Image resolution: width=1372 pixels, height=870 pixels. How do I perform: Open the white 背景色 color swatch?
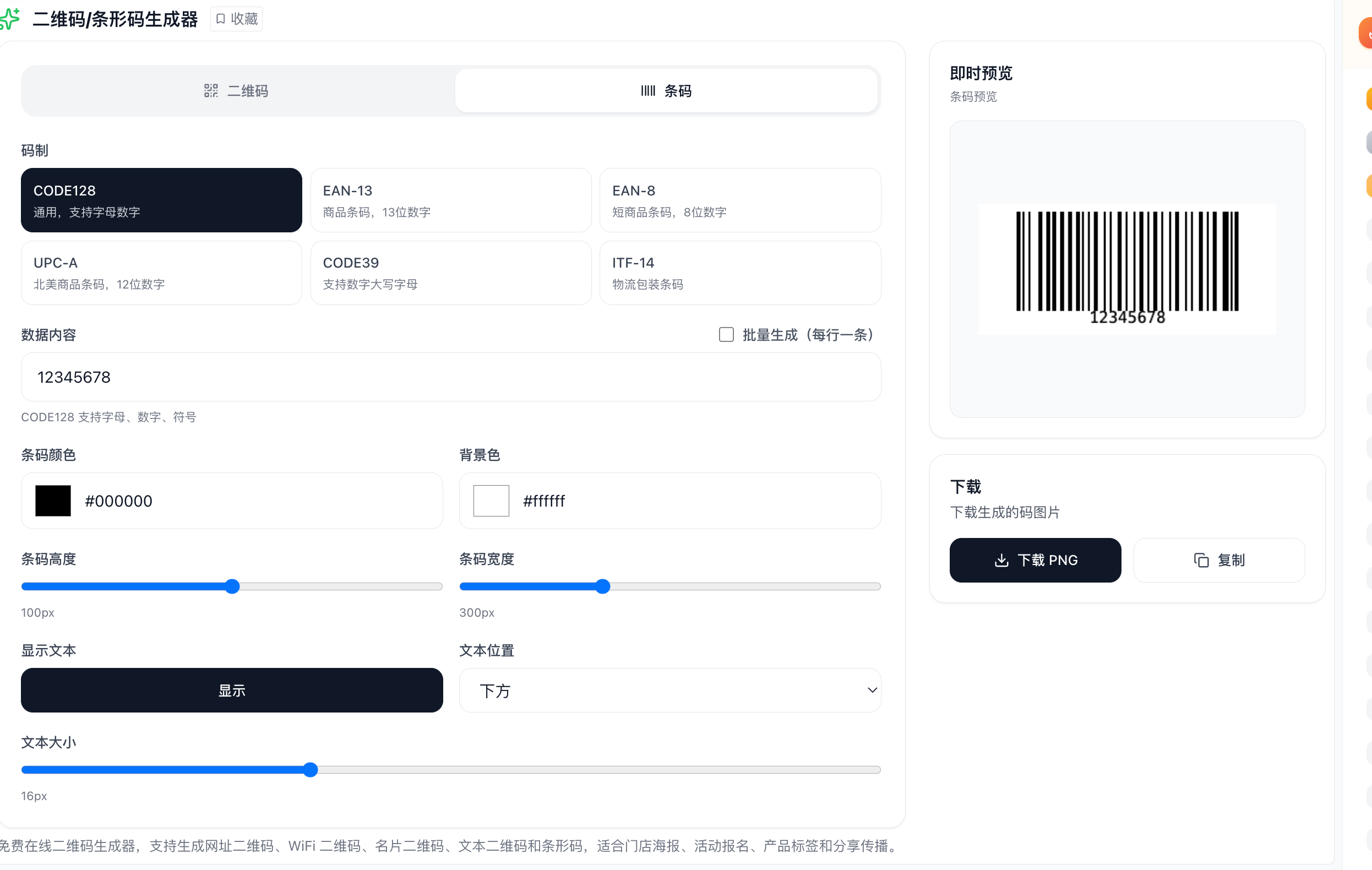[x=491, y=501]
